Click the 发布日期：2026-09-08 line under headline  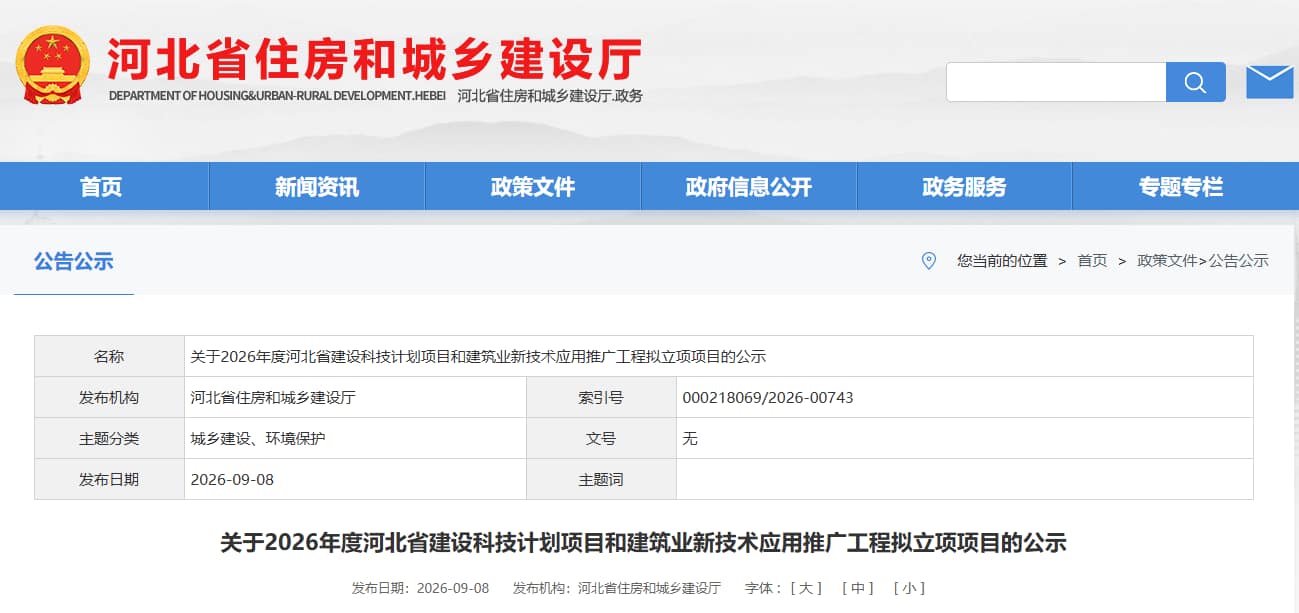(x=420, y=588)
